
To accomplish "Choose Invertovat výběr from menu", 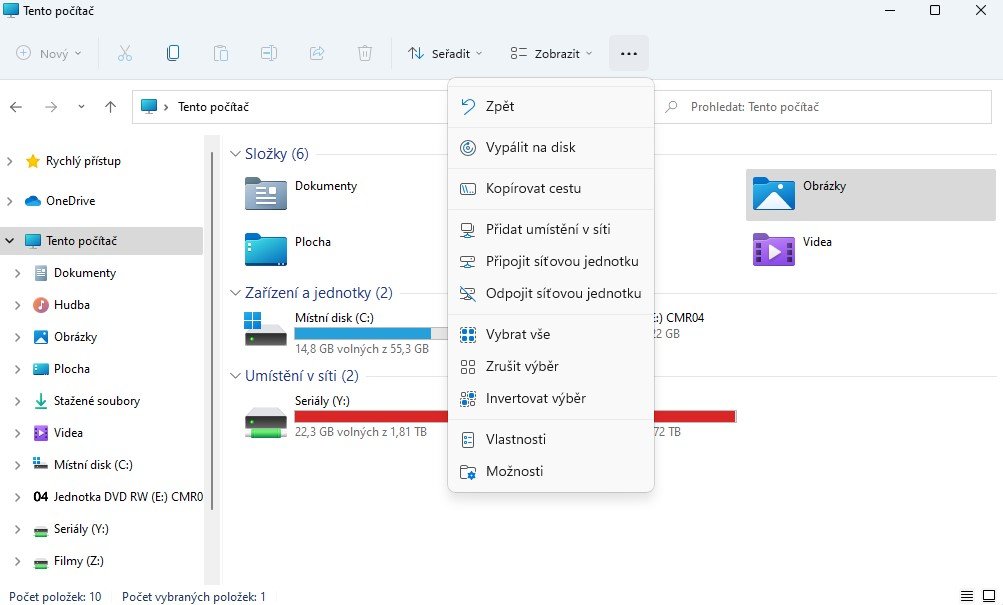I will 551,398.
